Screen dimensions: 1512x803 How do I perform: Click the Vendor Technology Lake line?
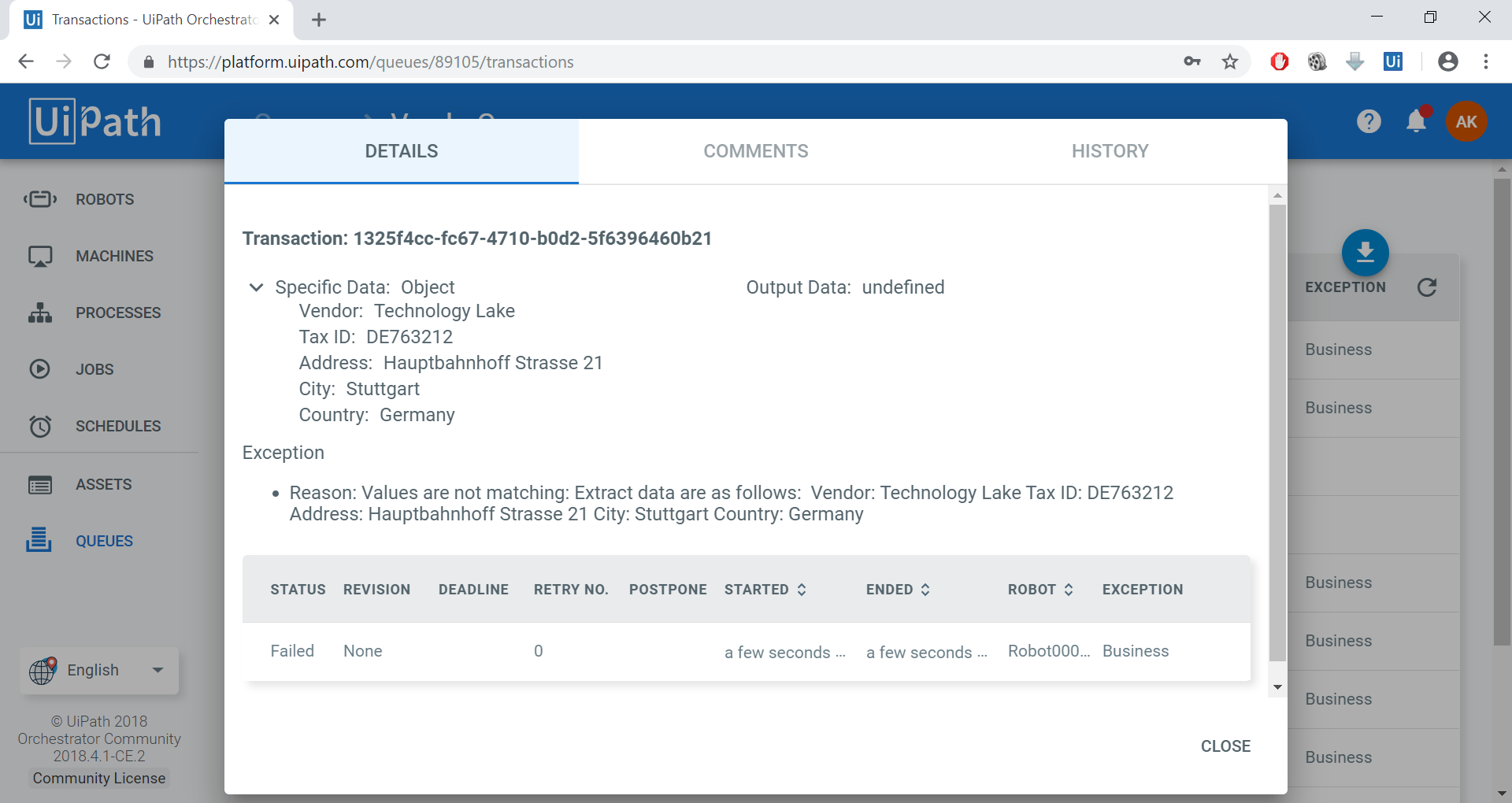tap(406, 311)
